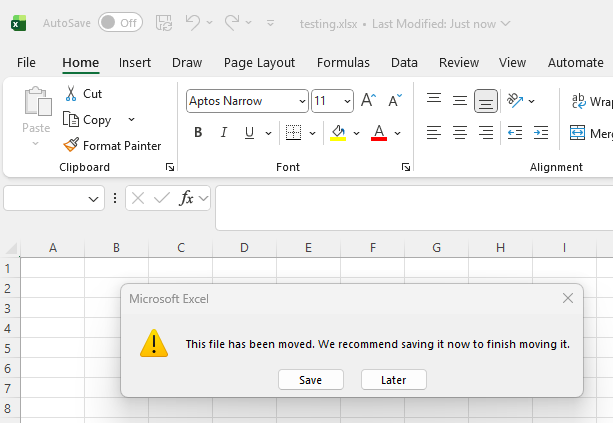This screenshot has width=613, height=423.
Task: Apply red Font Color
Action: click(379, 133)
